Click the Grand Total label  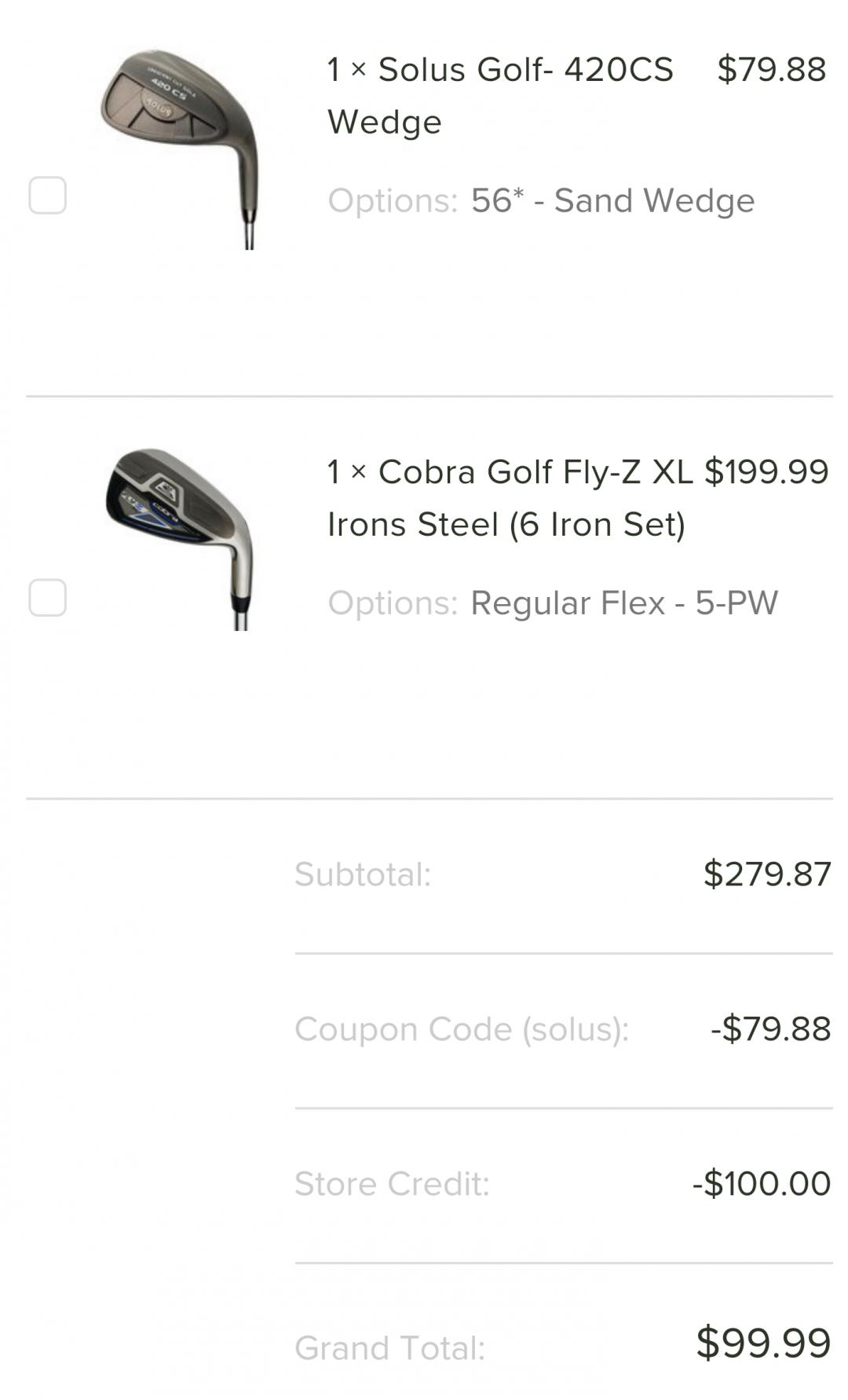[389, 1348]
